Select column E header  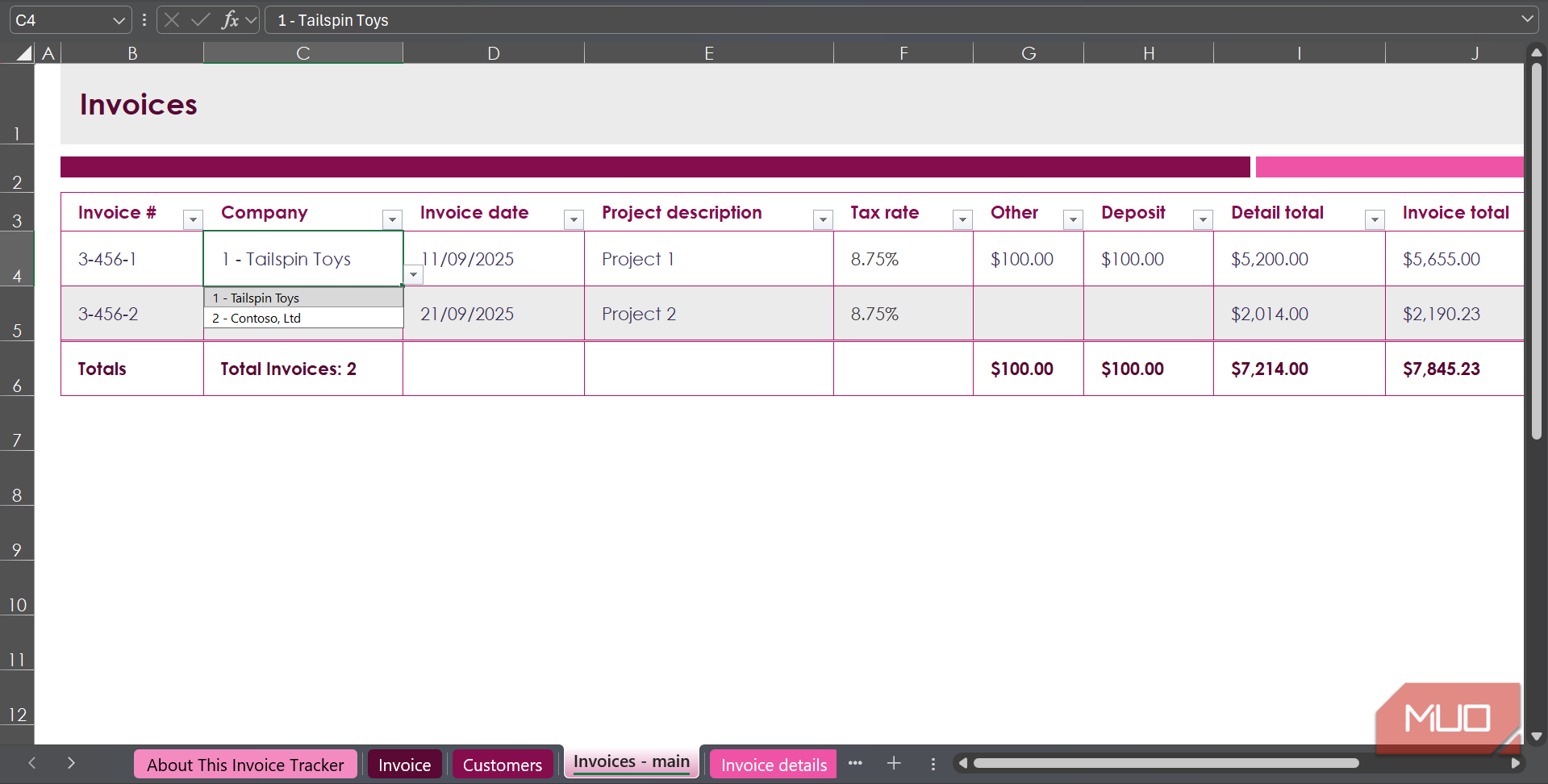pos(709,53)
